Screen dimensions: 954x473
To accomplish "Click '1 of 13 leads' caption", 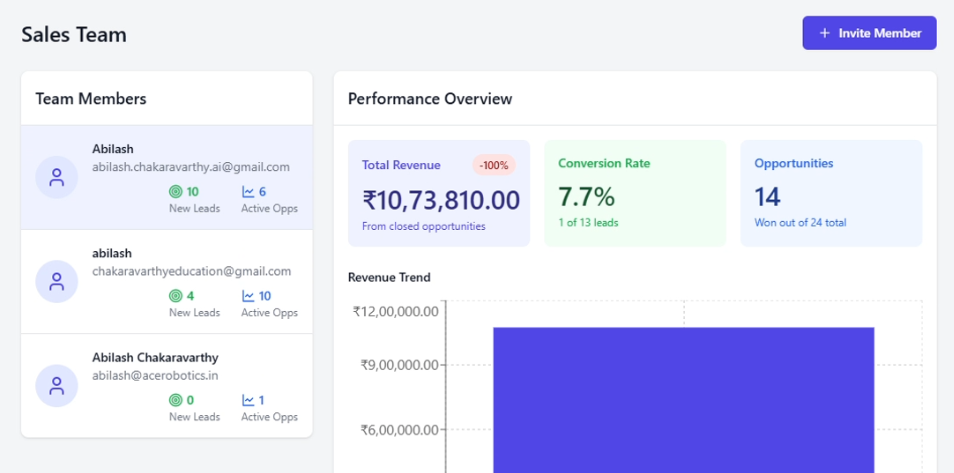I will (x=588, y=223).
